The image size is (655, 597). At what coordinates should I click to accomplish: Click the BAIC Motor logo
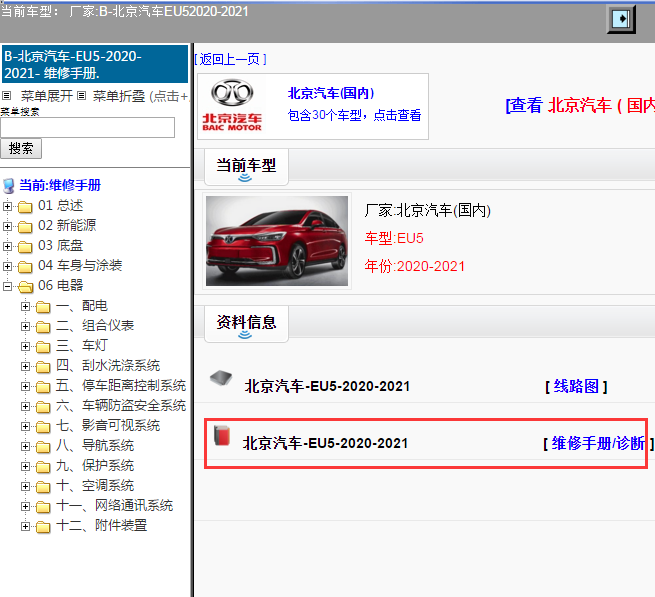[232, 105]
